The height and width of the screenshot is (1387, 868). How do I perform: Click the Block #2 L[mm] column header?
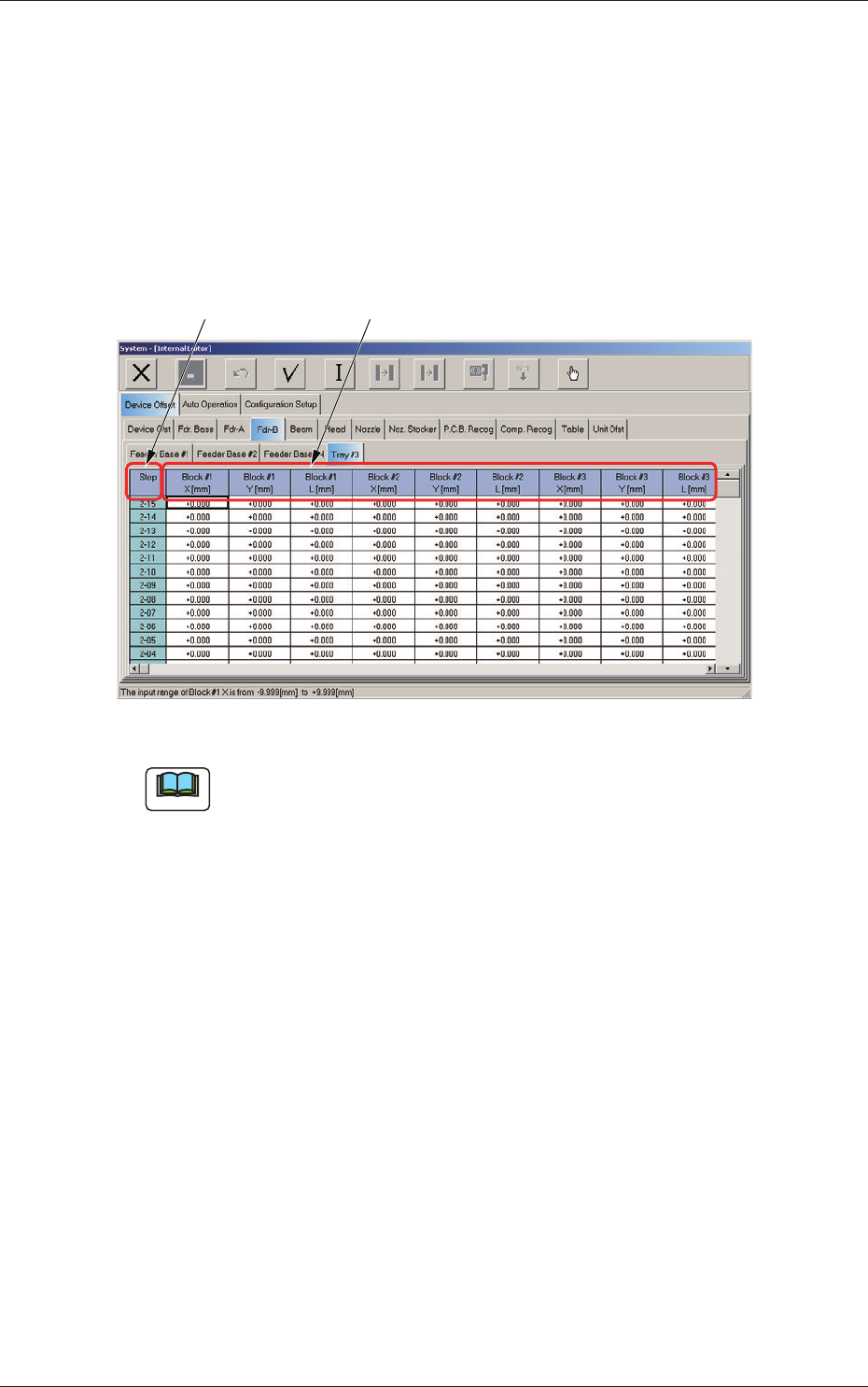[508, 483]
